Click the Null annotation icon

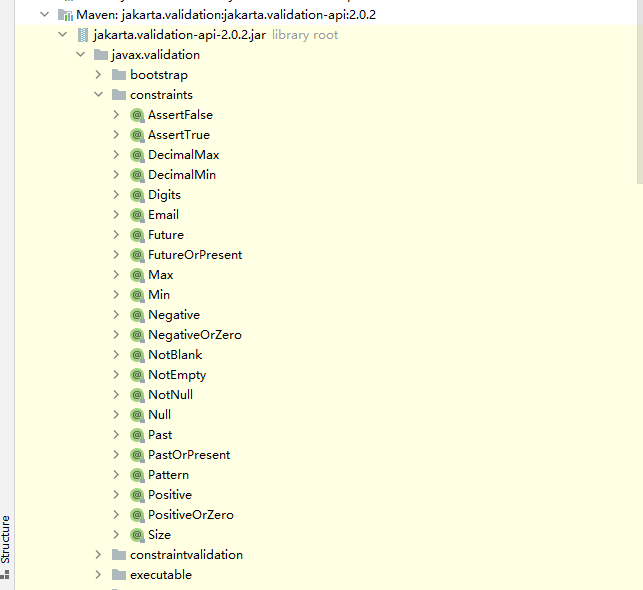coord(137,415)
